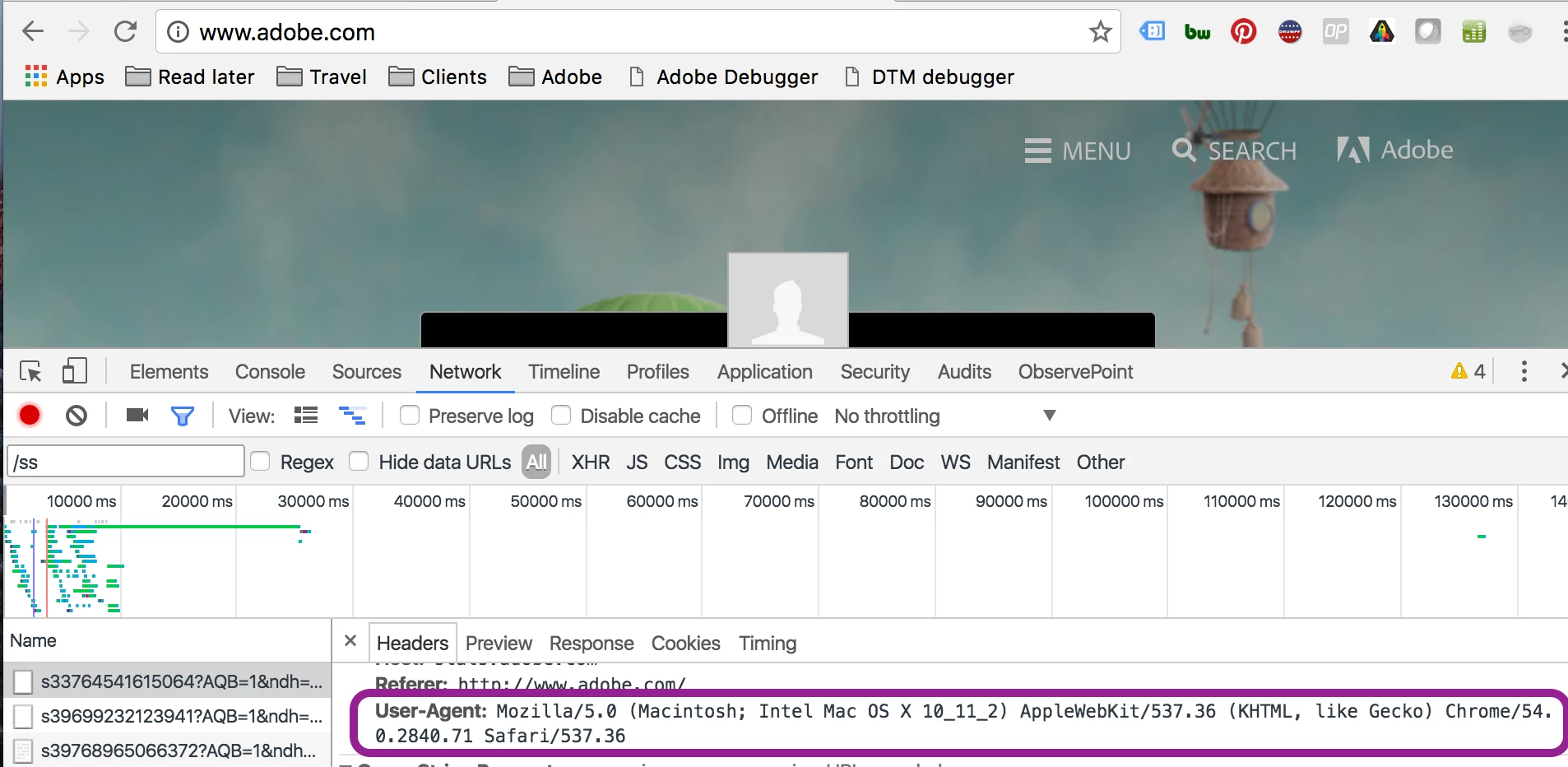
Task: Open the Travel bookmarks folder
Action: point(322,77)
